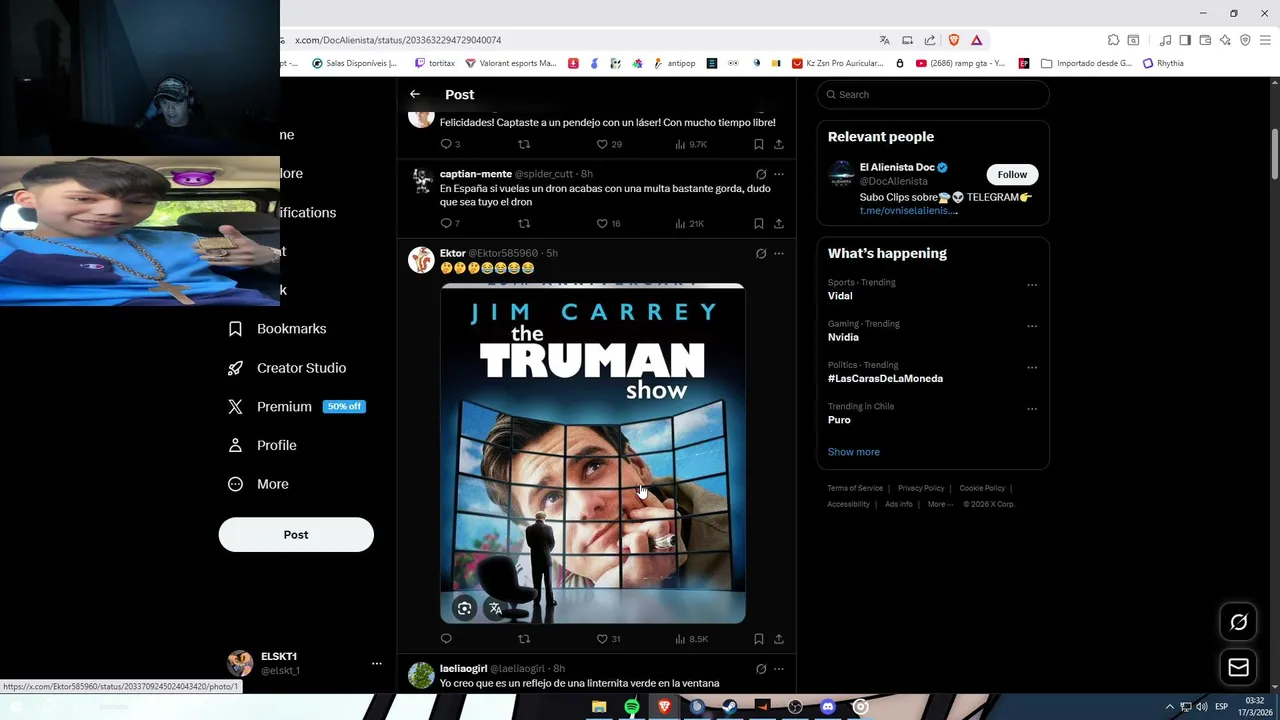Viewport: 1280px width, 720px height.
Task: Click Brave Shields icon in address bar
Action: [x=953, y=40]
